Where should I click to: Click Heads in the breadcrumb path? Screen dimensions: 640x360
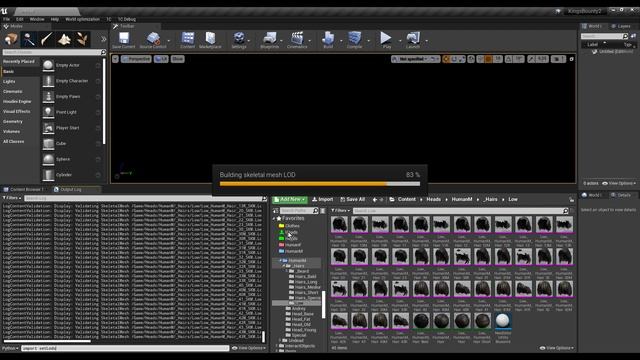[x=433, y=200]
